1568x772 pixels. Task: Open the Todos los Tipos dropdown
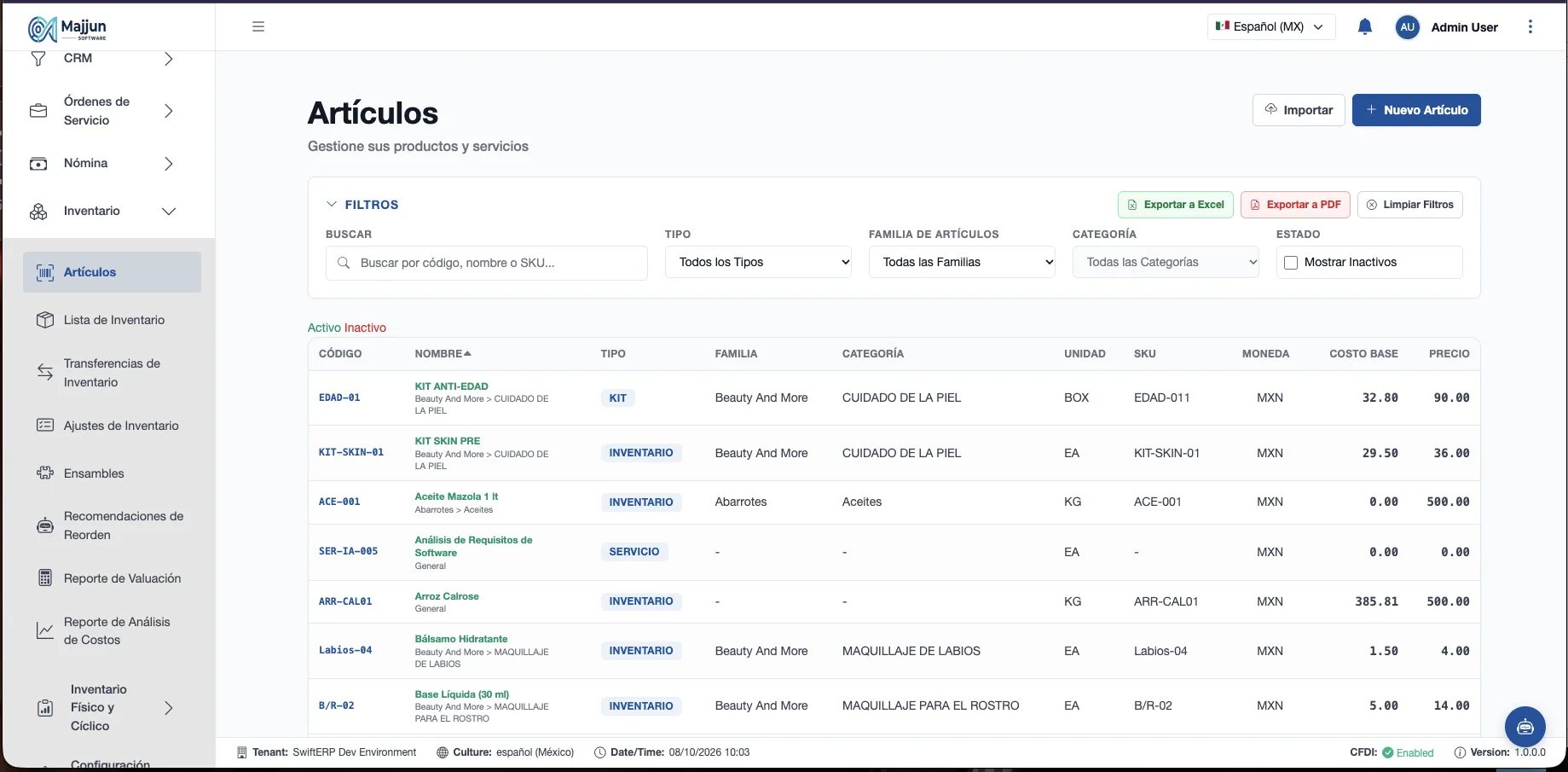[x=759, y=263]
